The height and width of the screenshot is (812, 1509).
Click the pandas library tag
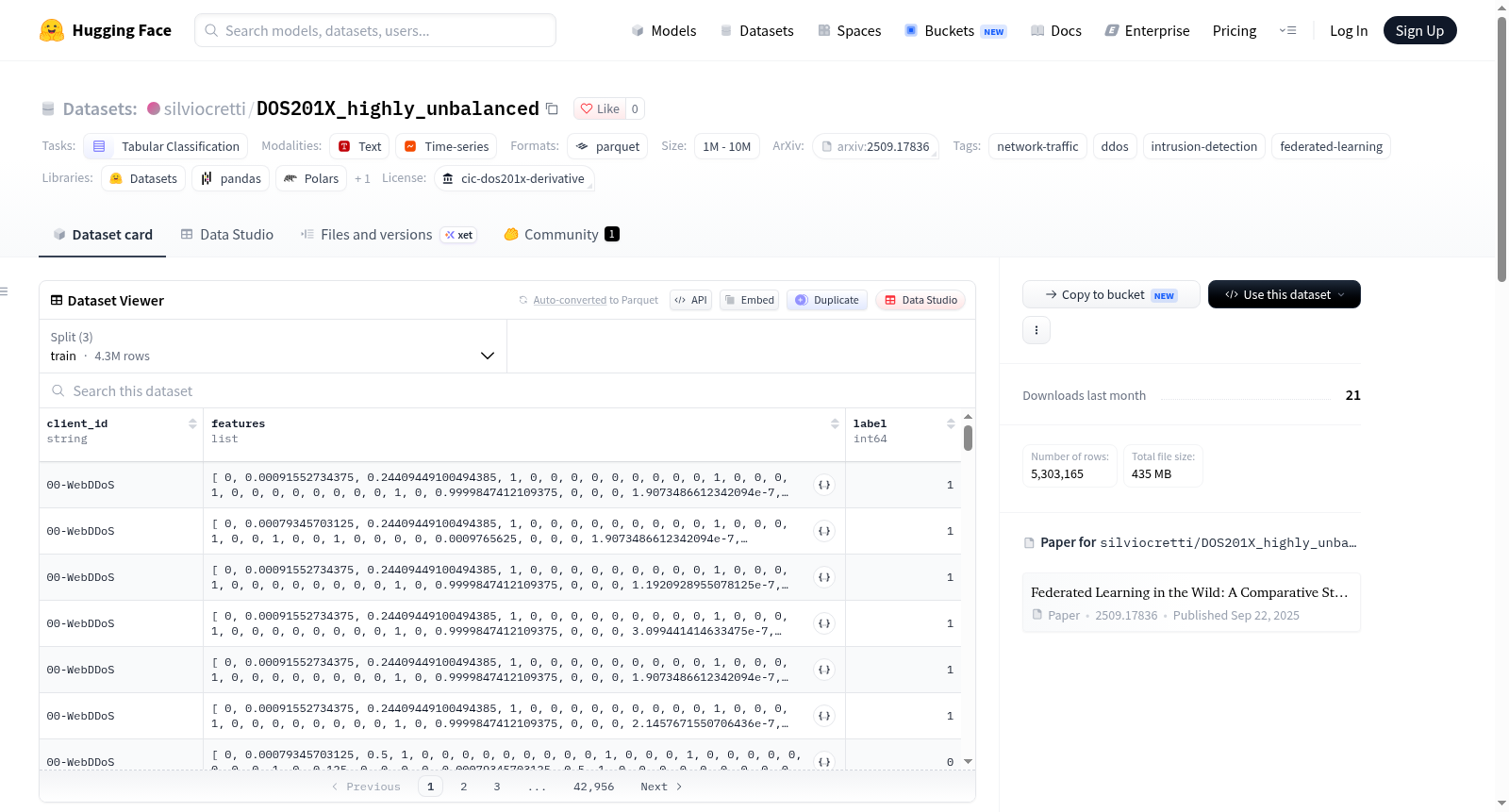click(231, 178)
